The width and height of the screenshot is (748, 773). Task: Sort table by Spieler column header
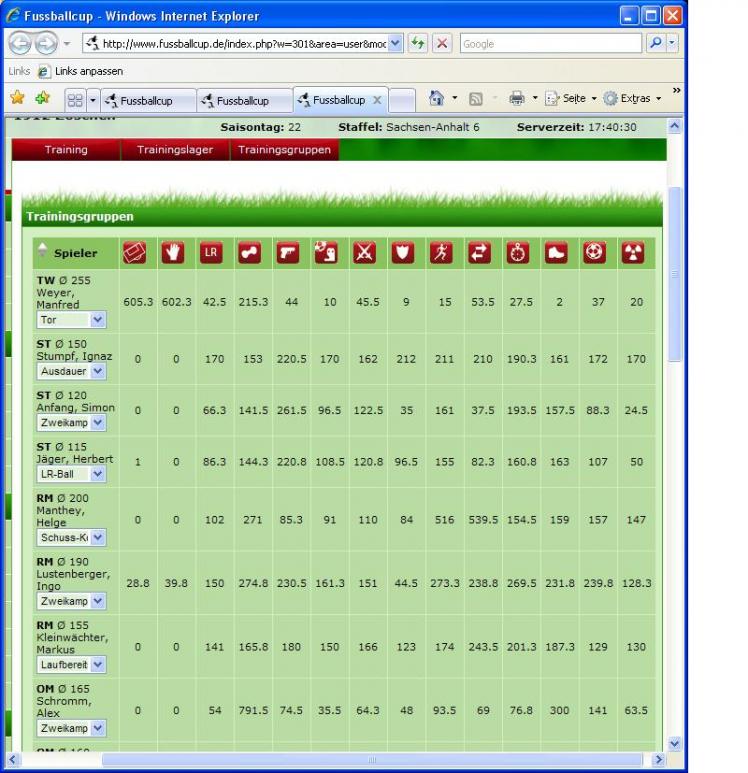(75, 253)
